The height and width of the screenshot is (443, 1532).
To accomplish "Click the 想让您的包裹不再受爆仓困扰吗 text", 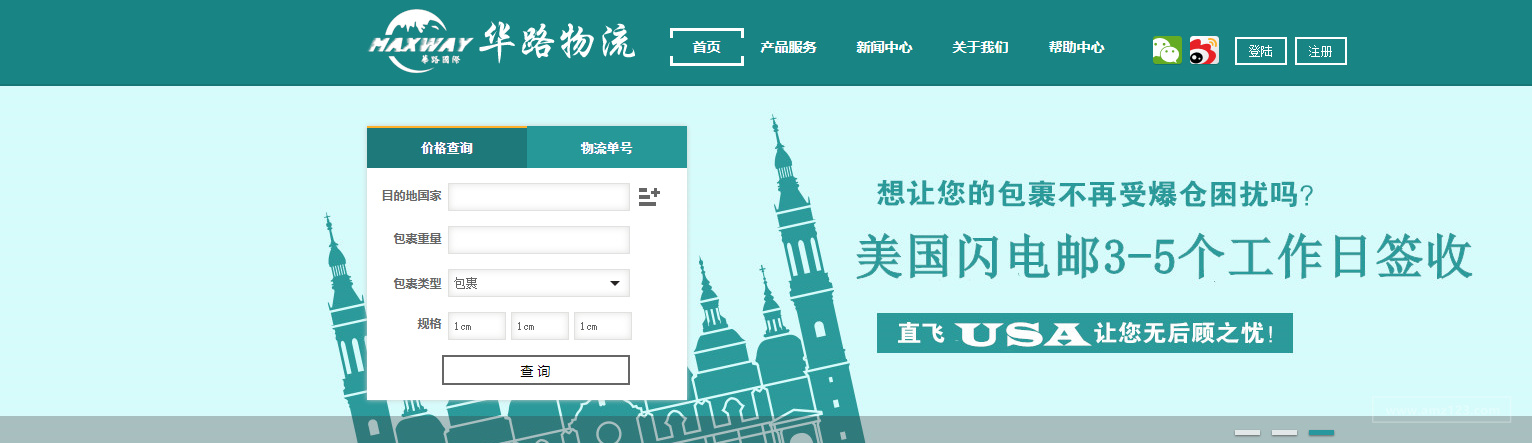I will click(x=1095, y=193).
